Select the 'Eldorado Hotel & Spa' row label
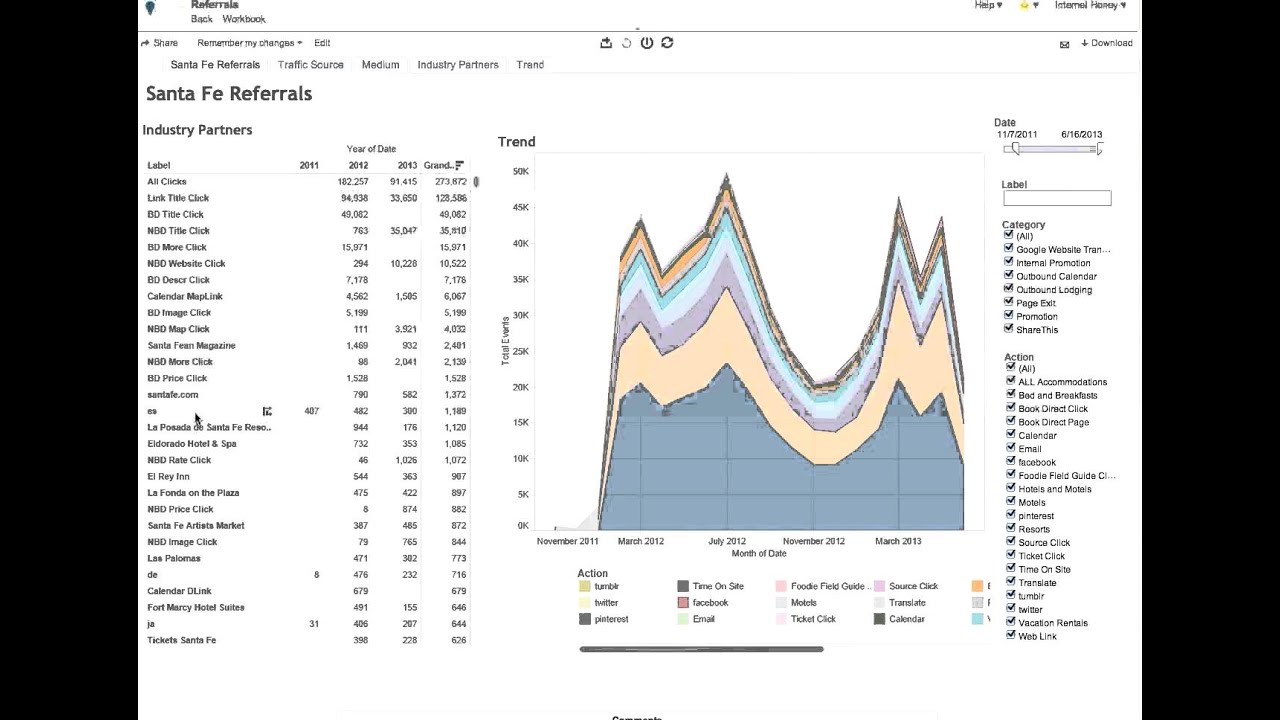The height and width of the screenshot is (720, 1280). pyautogui.click(x=192, y=444)
